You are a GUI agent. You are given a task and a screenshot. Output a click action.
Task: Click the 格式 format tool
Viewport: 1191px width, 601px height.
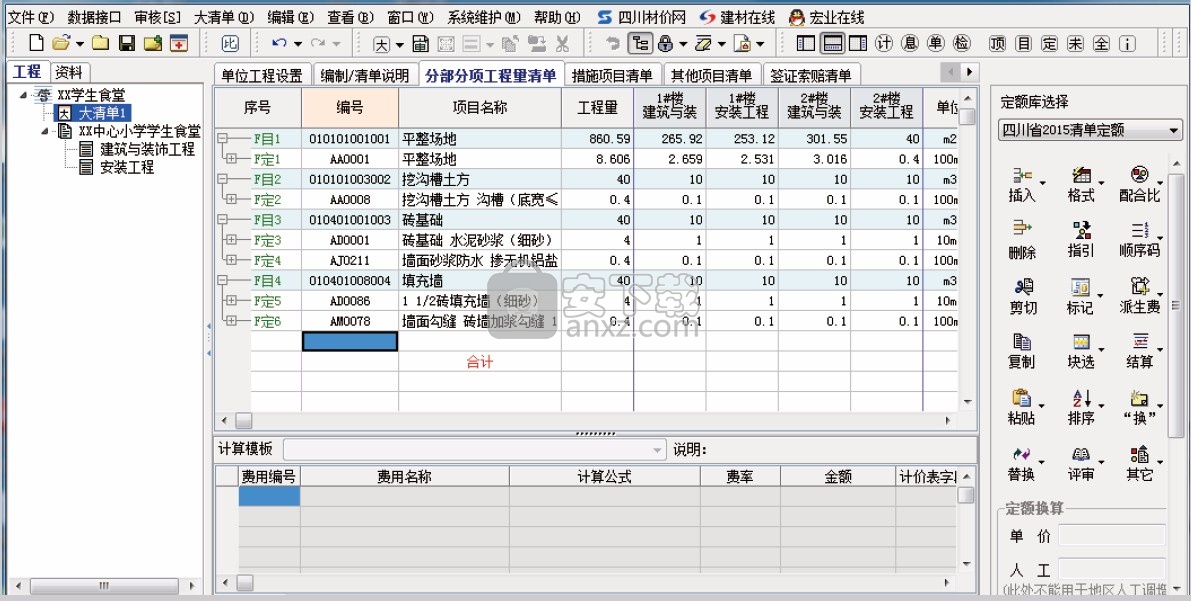point(1081,185)
